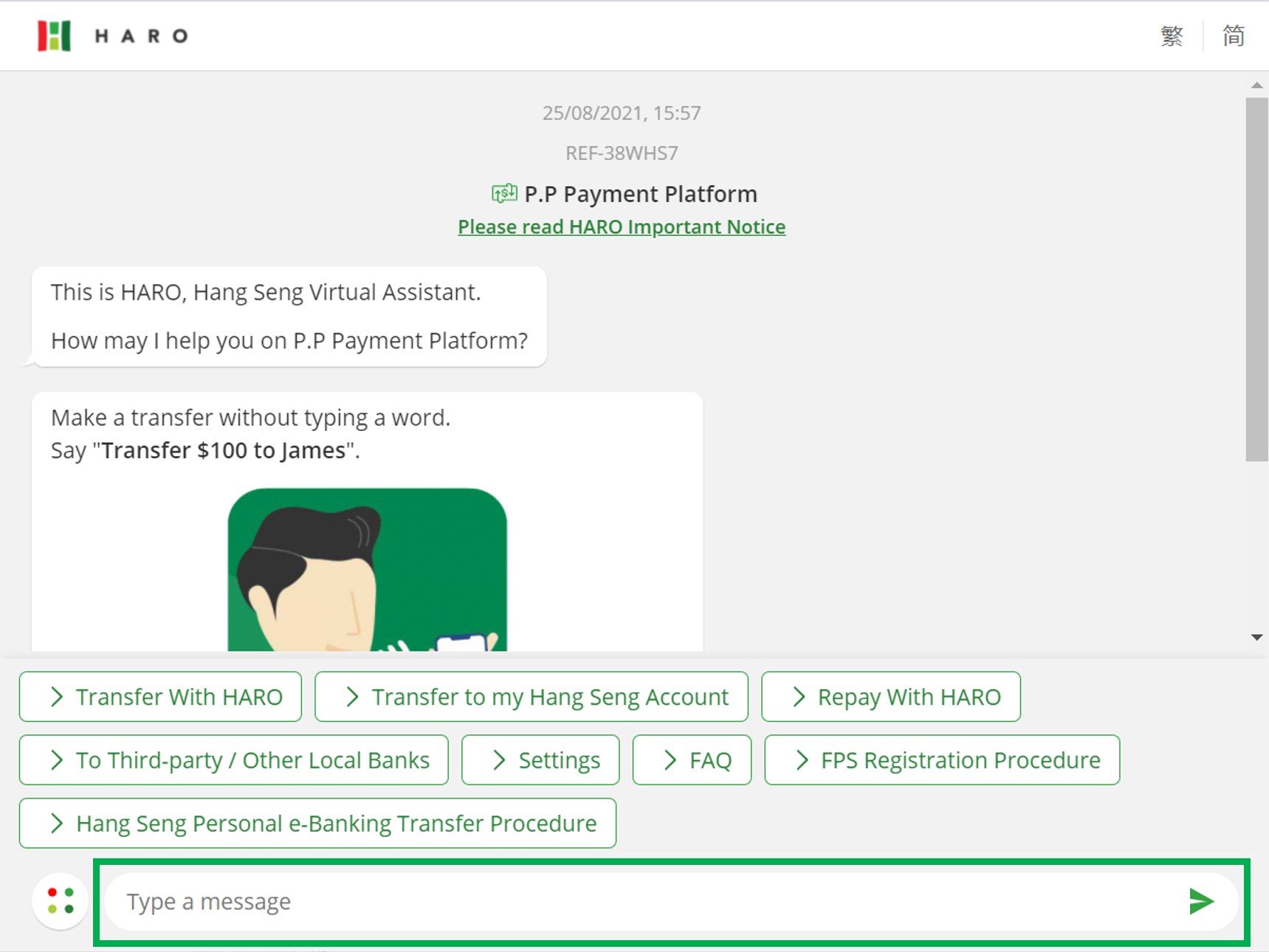
Task: Open the HARO Important Notice link
Action: click(x=622, y=227)
